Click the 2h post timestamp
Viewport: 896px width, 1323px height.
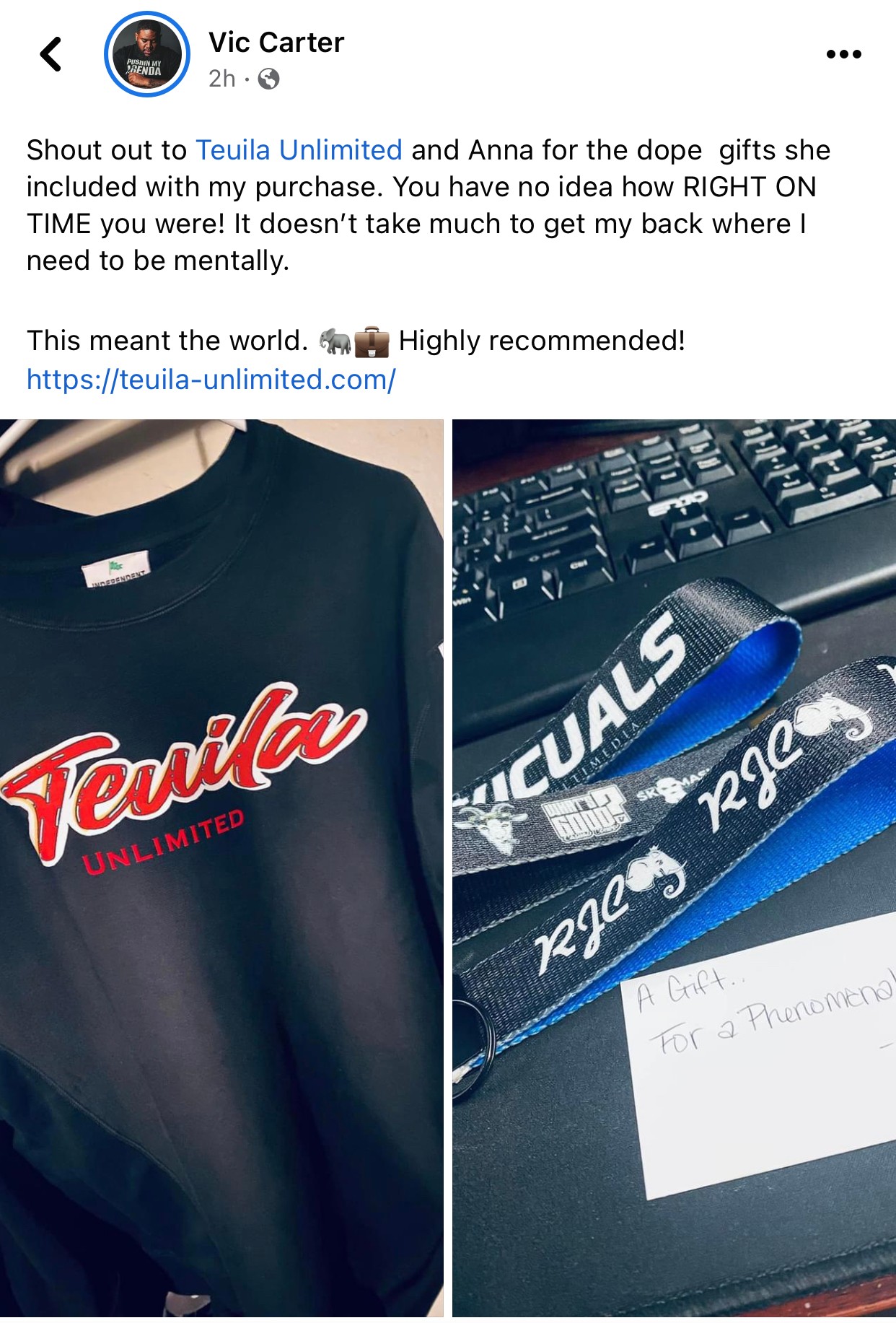point(222,79)
